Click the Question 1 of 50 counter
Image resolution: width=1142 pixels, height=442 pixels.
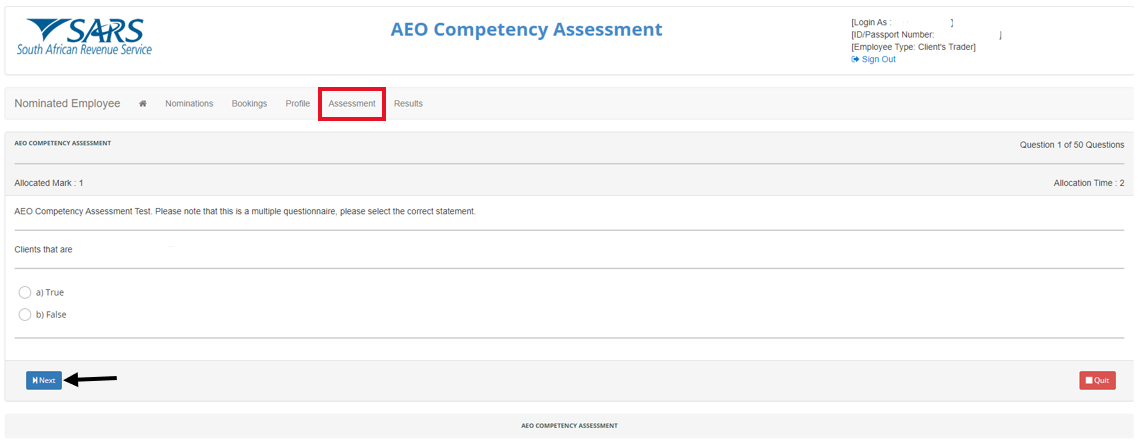(1071, 145)
